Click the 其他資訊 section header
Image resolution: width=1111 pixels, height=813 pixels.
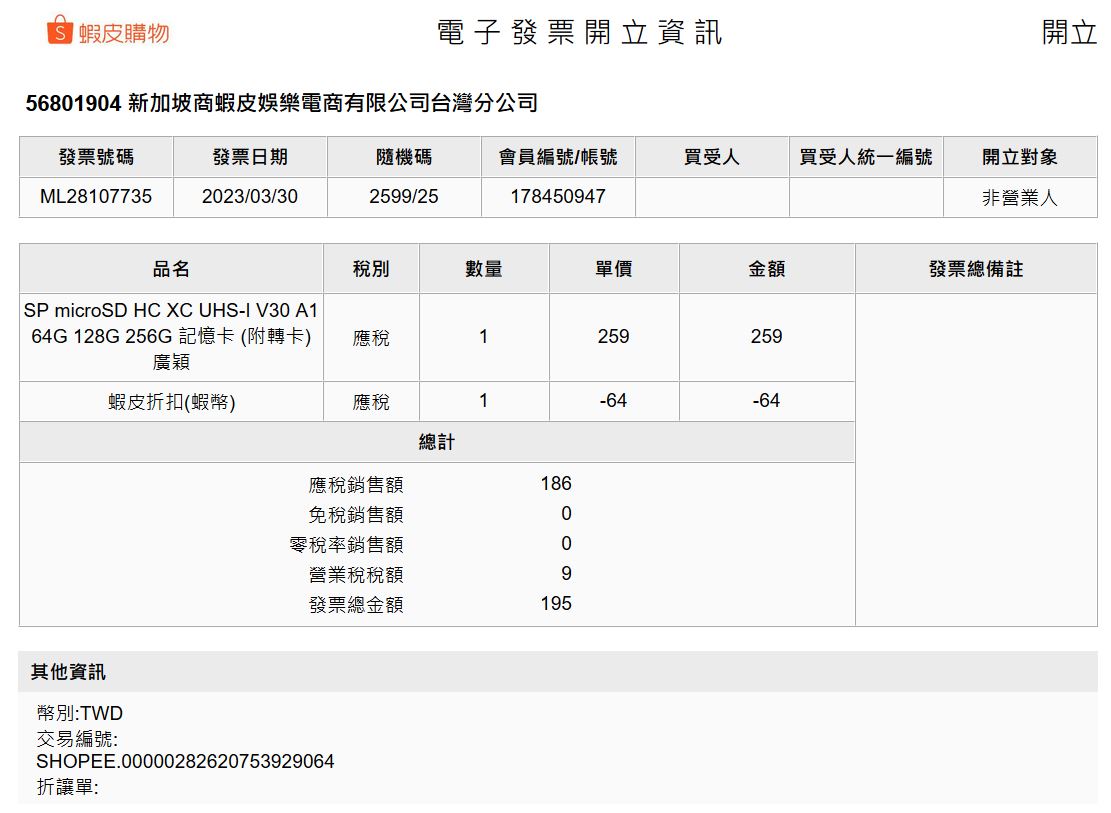point(68,672)
